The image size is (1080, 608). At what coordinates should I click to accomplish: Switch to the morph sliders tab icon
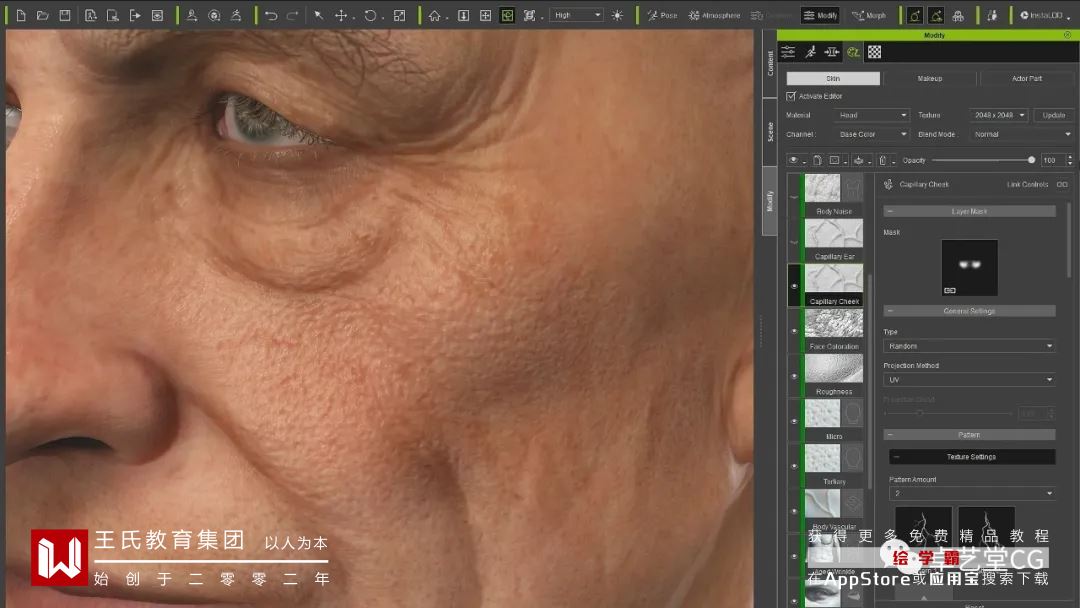832,52
